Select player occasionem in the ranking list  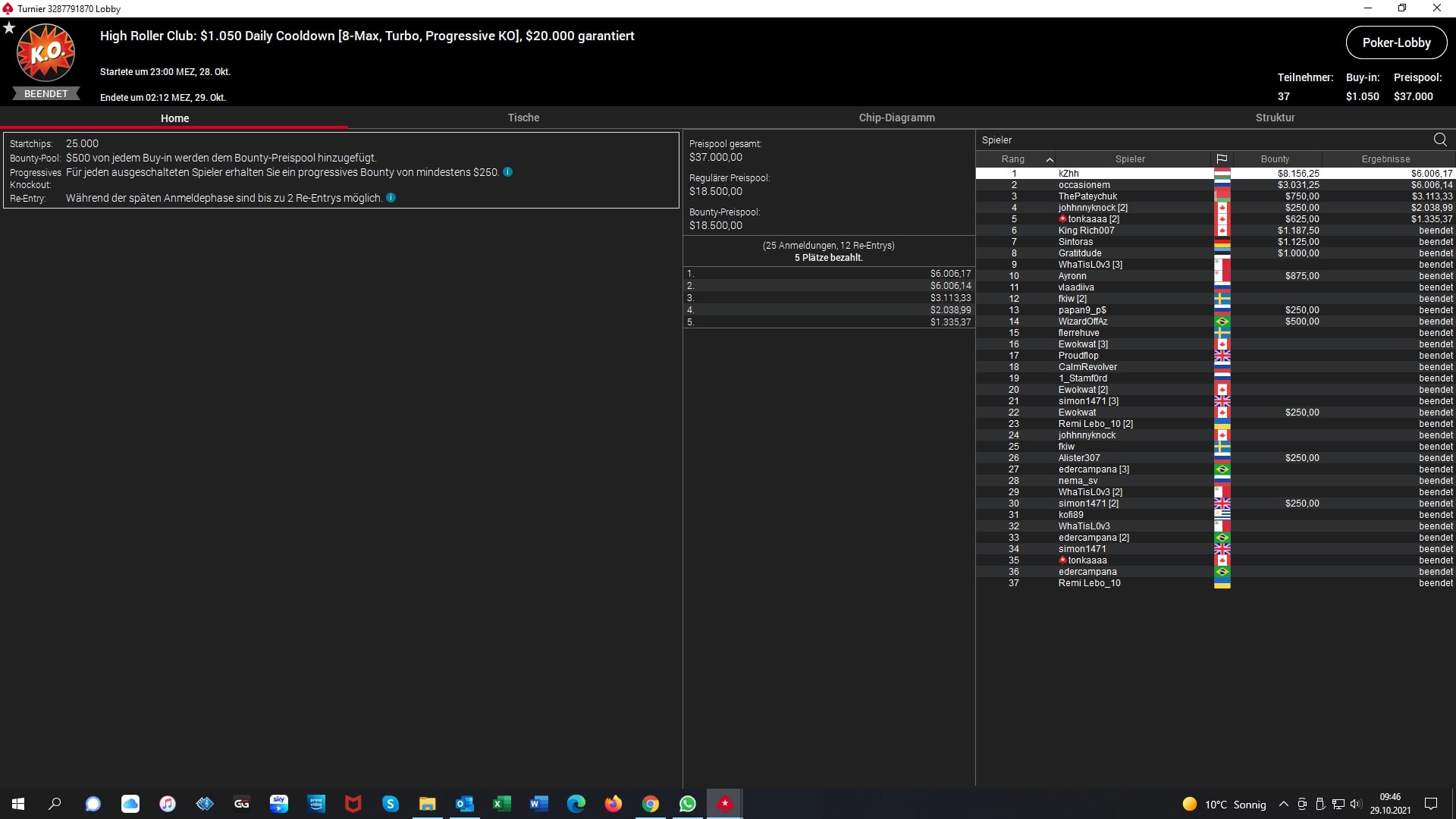click(x=1084, y=185)
